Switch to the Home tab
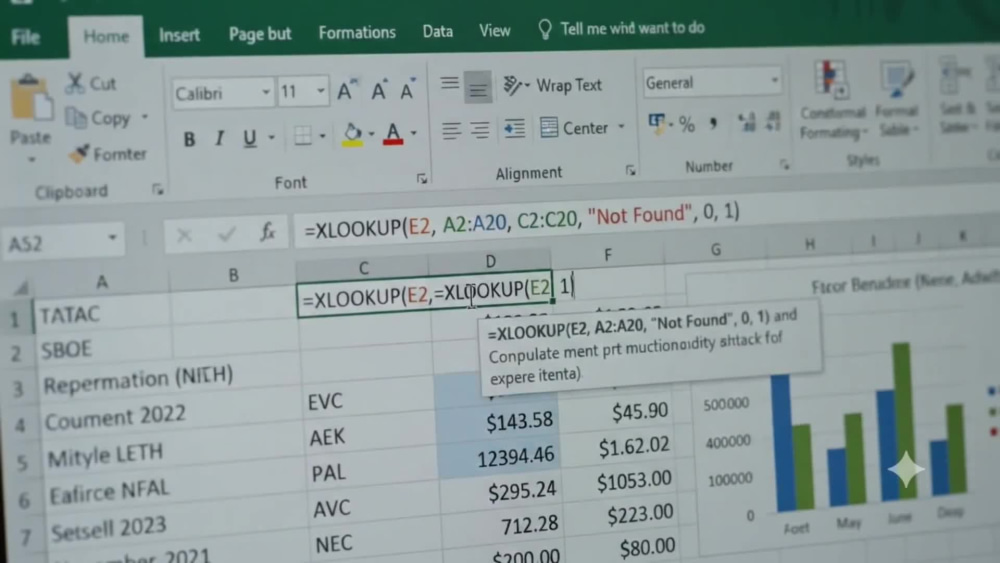This screenshot has height=563, width=1000. pos(106,36)
